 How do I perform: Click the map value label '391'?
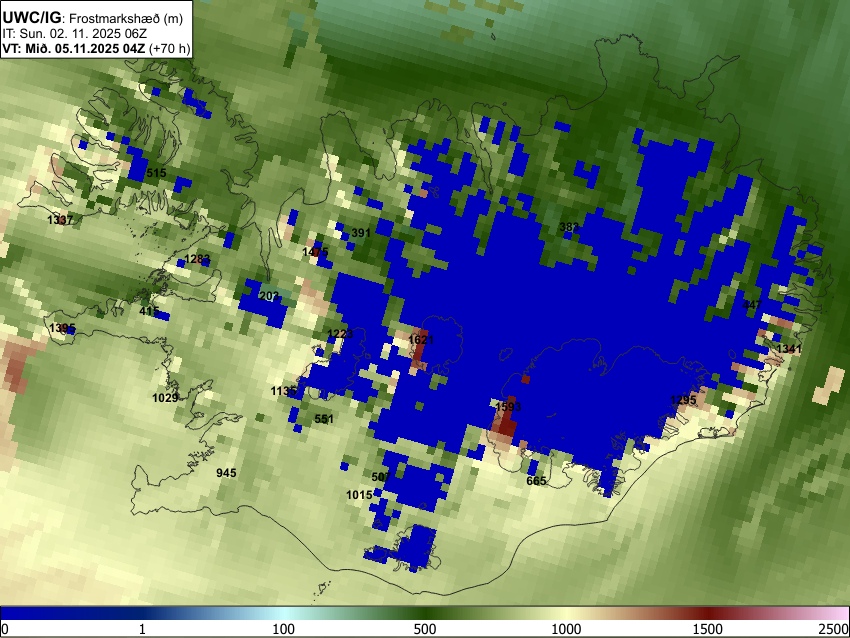coord(361,233)
